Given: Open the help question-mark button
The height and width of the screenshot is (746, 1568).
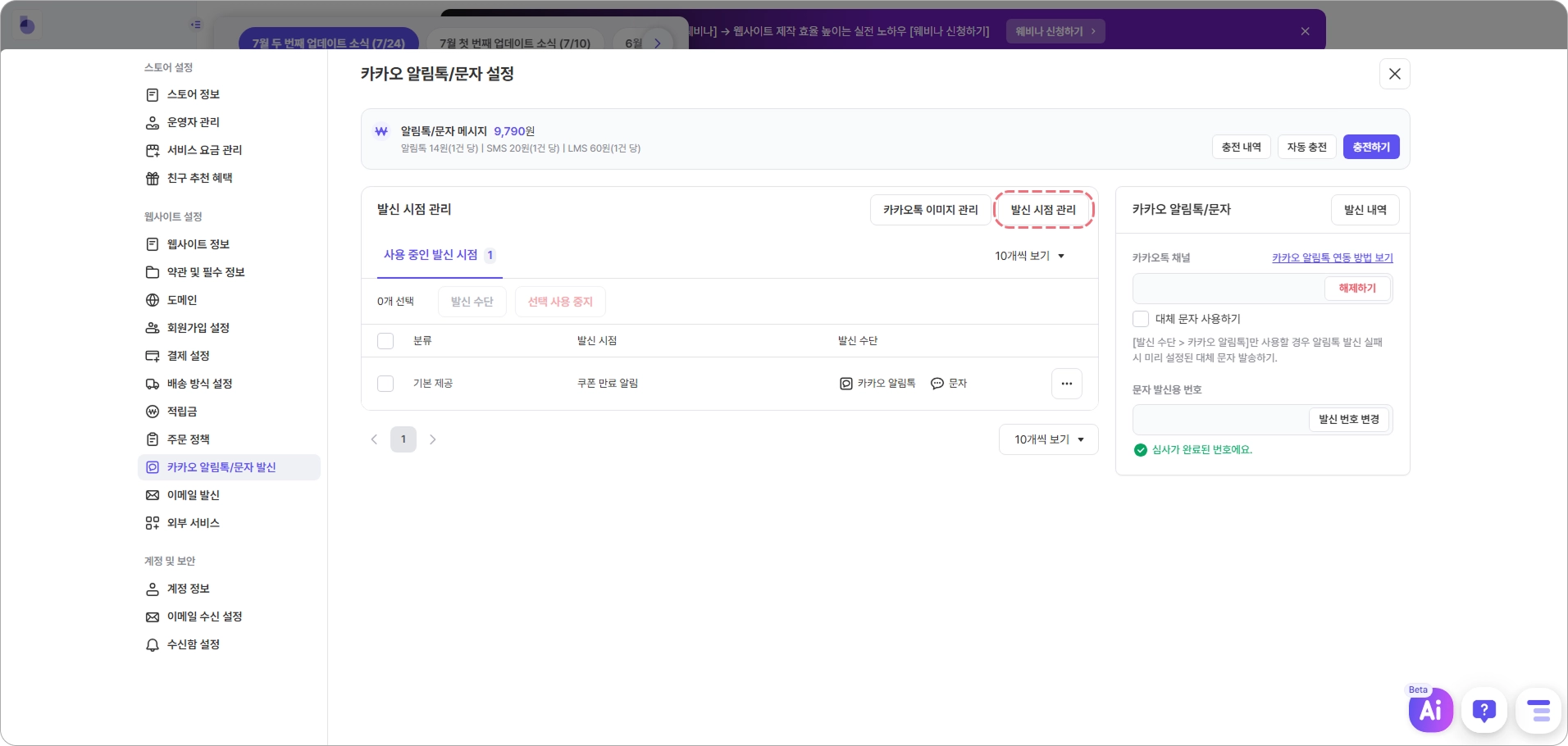Looking at the screenshot, I should coord(1484,710).
